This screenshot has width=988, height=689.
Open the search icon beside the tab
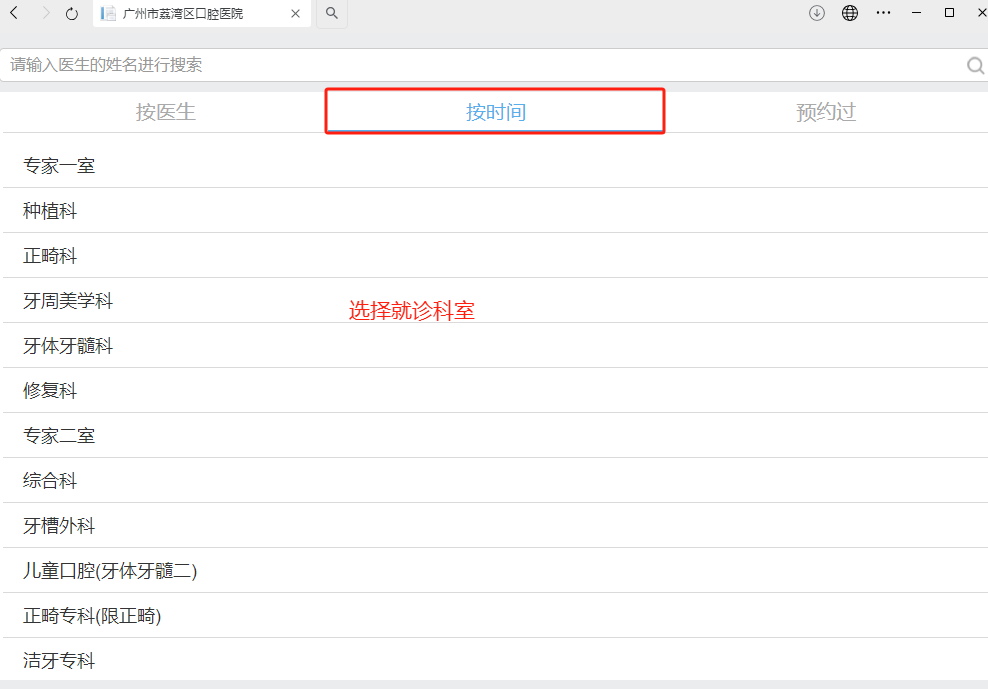pos(331,14)
